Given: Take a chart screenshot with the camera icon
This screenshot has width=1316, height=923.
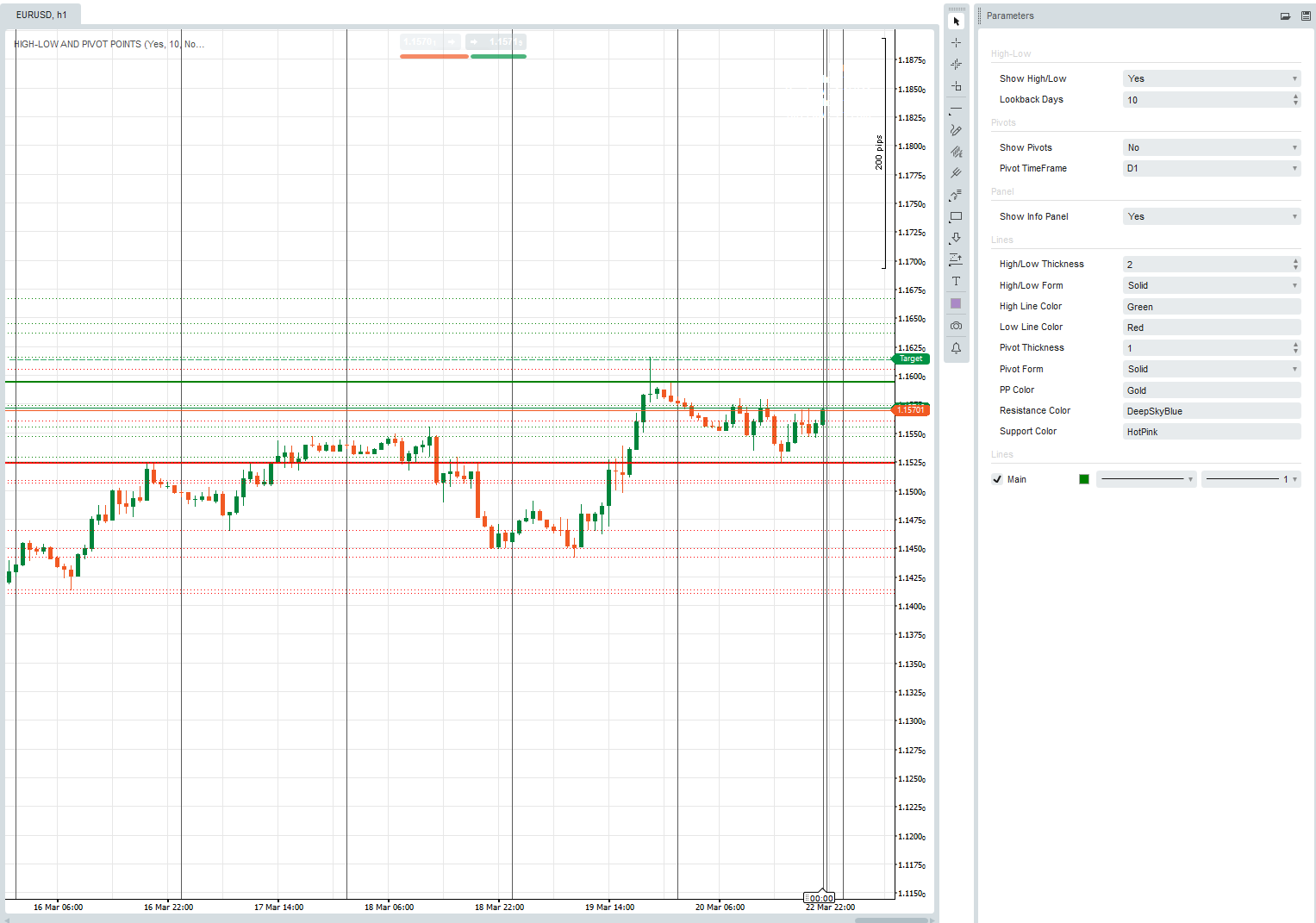Looking at the screenshot, I should [956, 325].
